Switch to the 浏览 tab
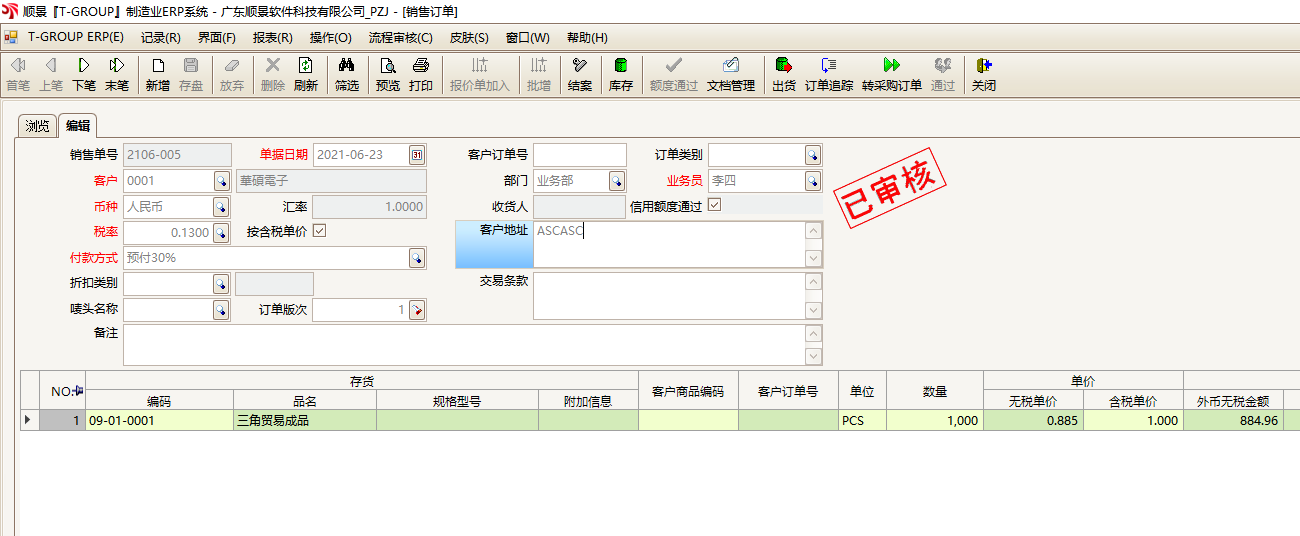The width and height of the screenshot is (1300, 536). click(x=37, y=126)
